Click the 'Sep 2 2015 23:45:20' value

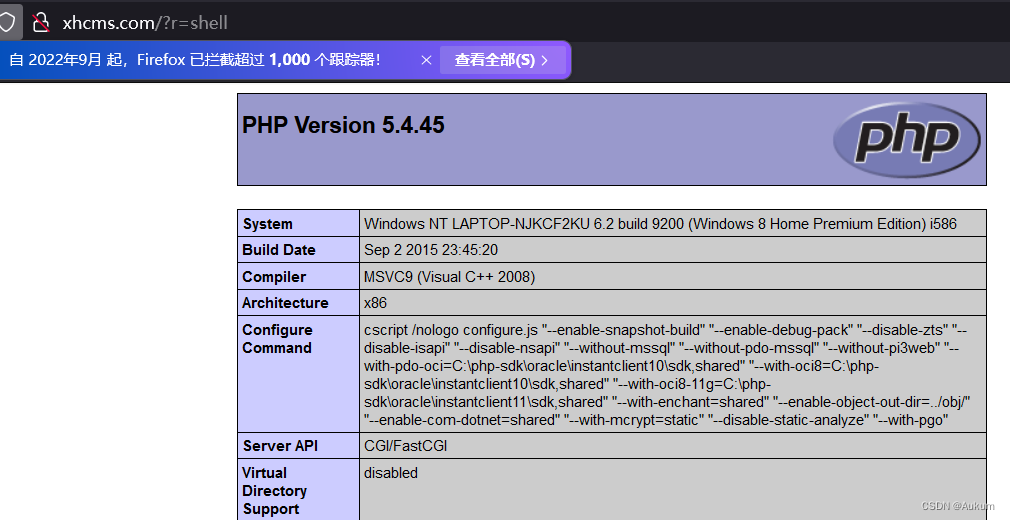431,250
